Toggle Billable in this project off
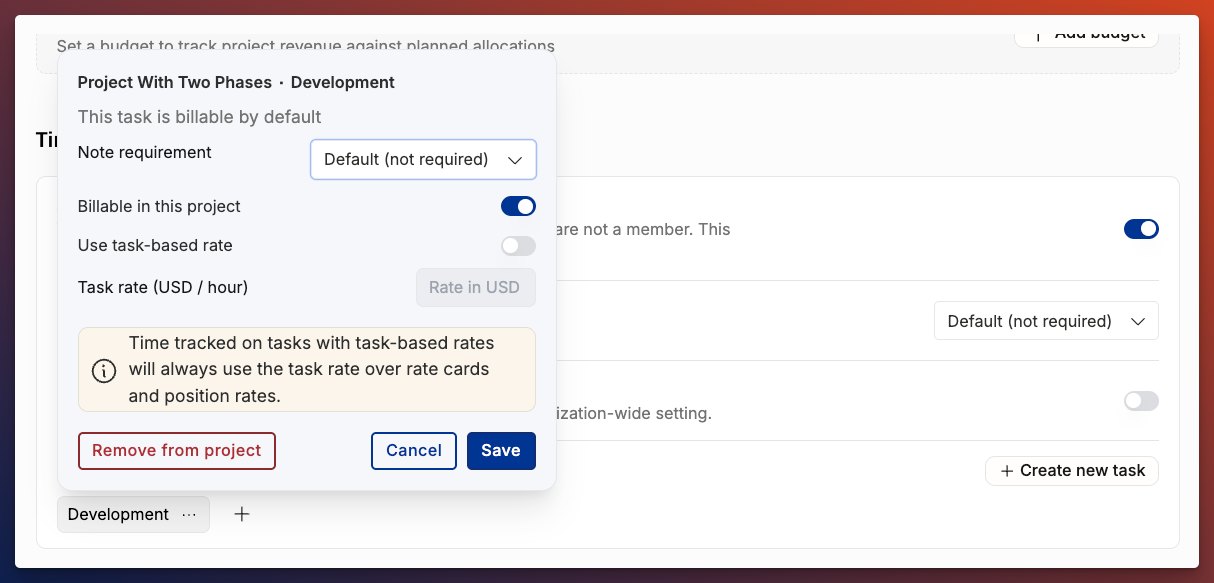 point(518,206)
